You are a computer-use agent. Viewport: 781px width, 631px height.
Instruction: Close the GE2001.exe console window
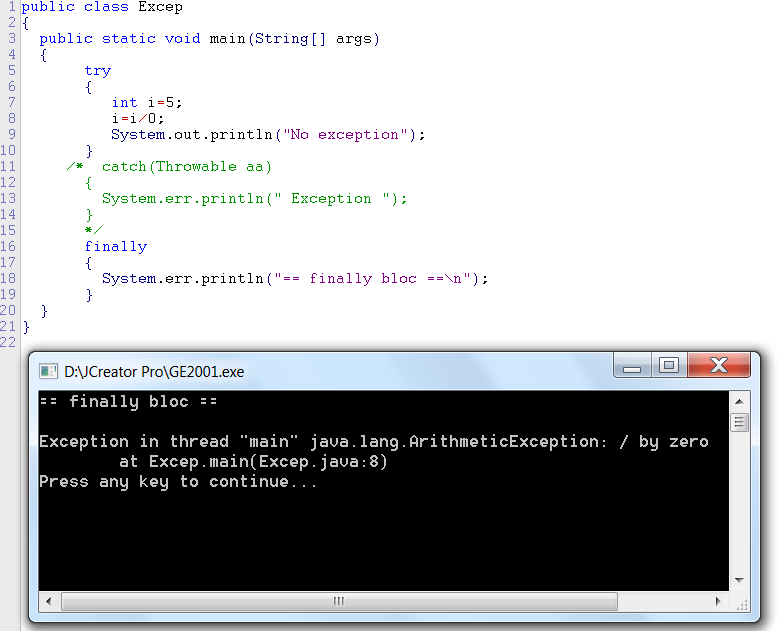pos(719,366)
